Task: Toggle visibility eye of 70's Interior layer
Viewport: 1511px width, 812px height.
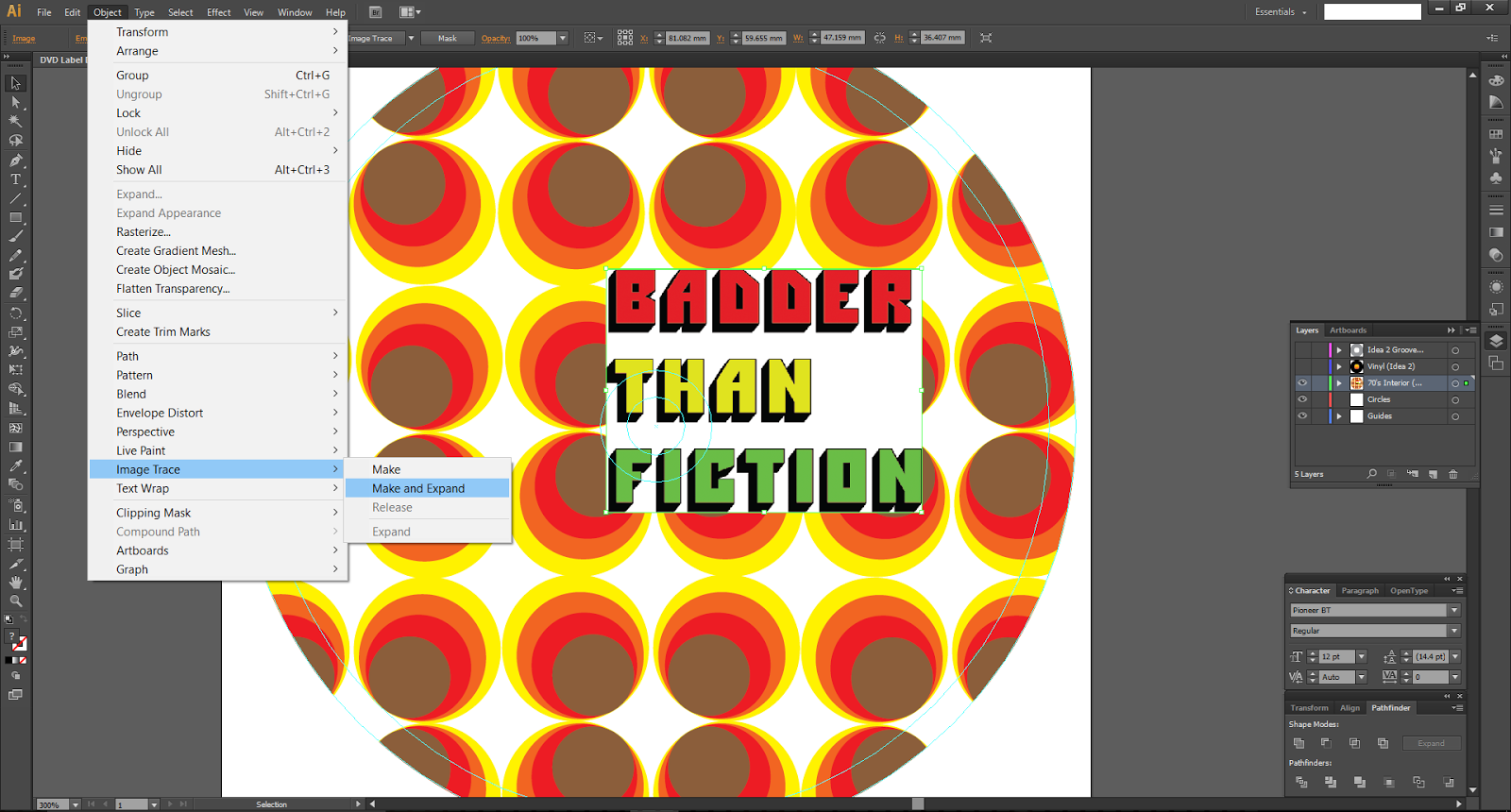Action: point(1302,383)
